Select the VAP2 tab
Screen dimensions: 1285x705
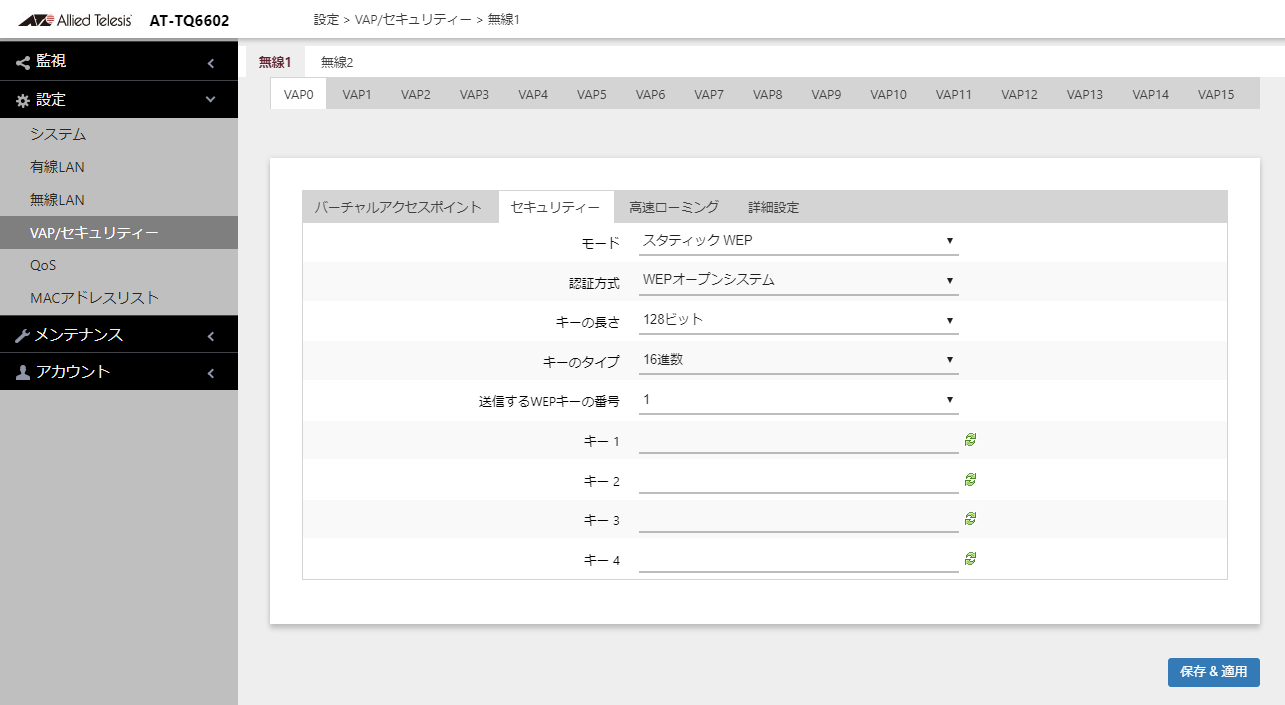pyautogui.click(x=416, y=95)
